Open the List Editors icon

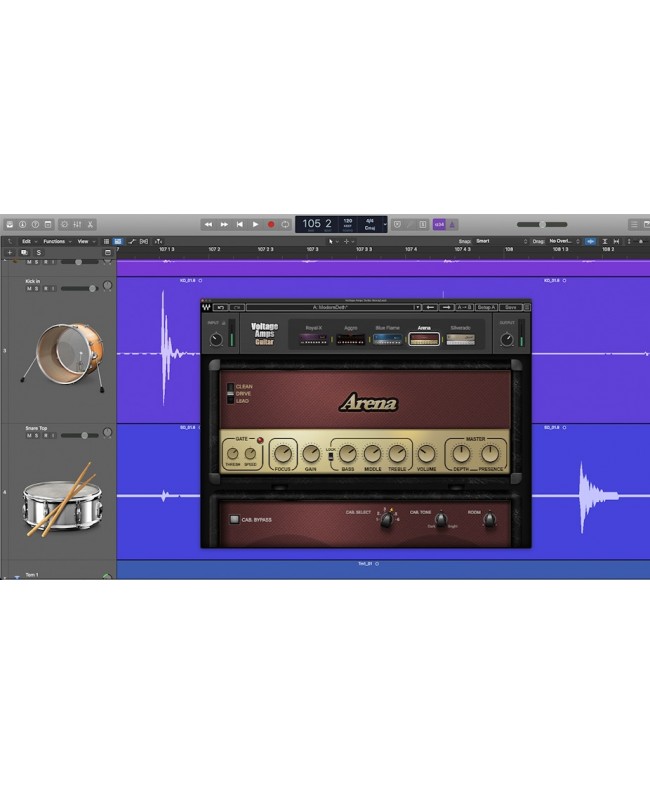tap(634, 224)
